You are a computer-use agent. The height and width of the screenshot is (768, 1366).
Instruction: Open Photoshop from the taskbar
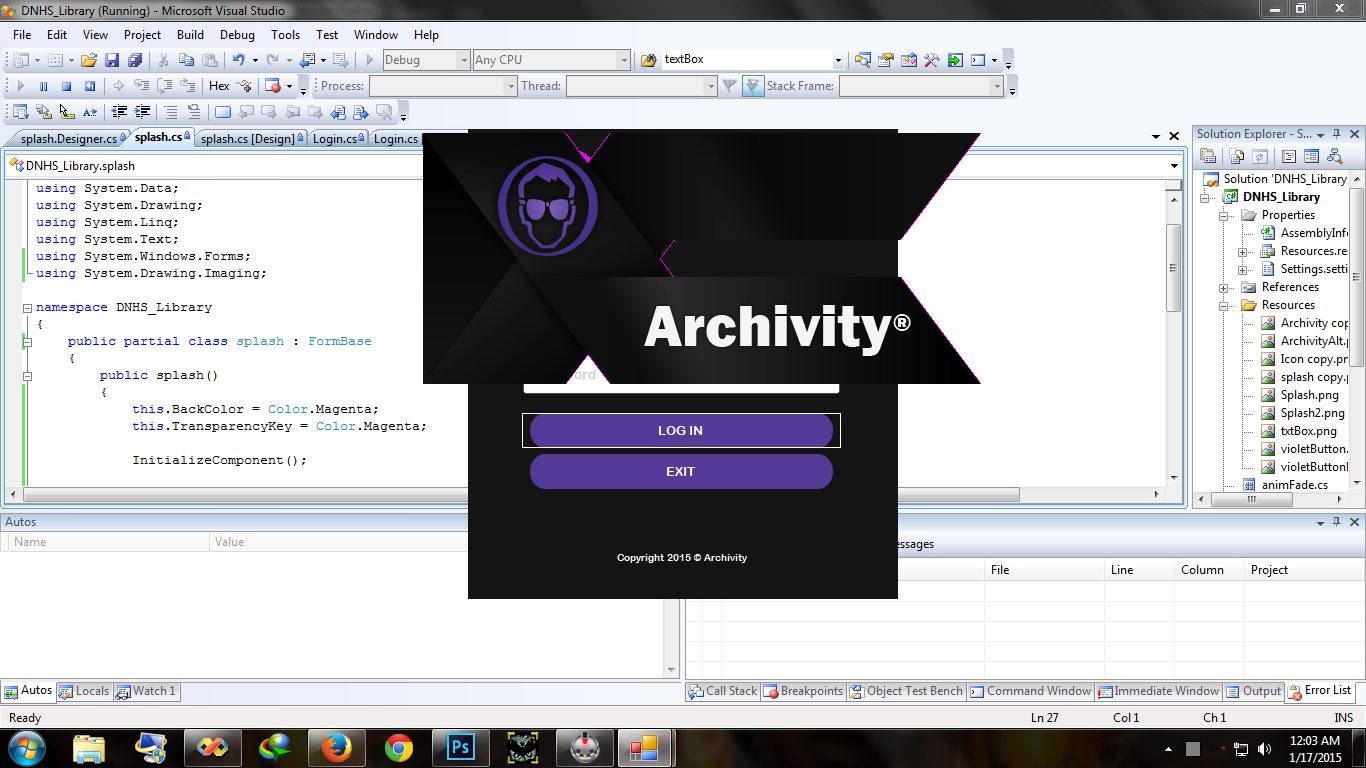point(460,747)
